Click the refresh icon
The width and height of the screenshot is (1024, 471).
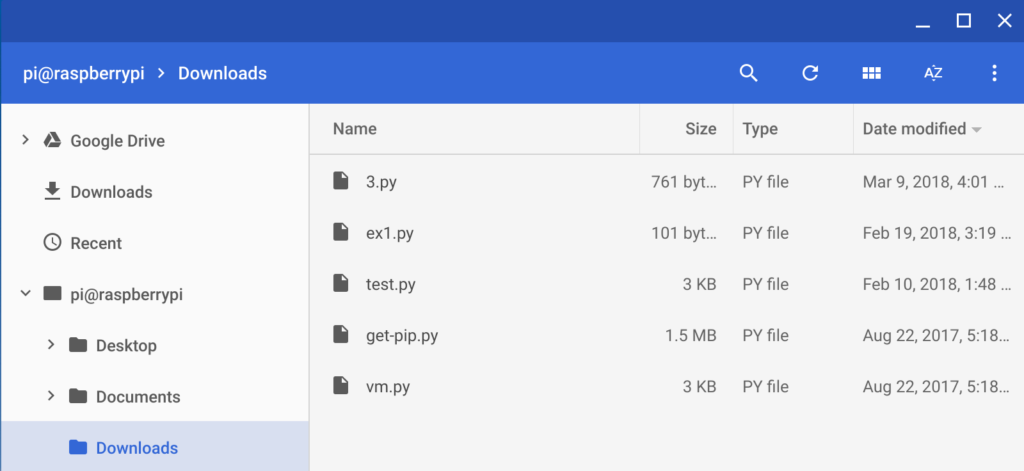[x=810, y=73]
